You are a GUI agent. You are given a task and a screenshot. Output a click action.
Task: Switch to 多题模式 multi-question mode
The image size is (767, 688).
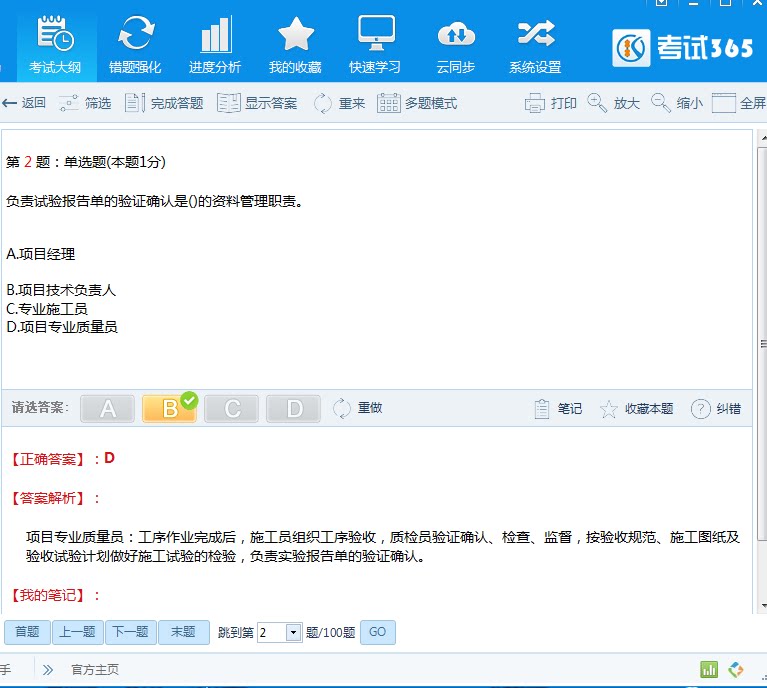(x=417, y=103)
